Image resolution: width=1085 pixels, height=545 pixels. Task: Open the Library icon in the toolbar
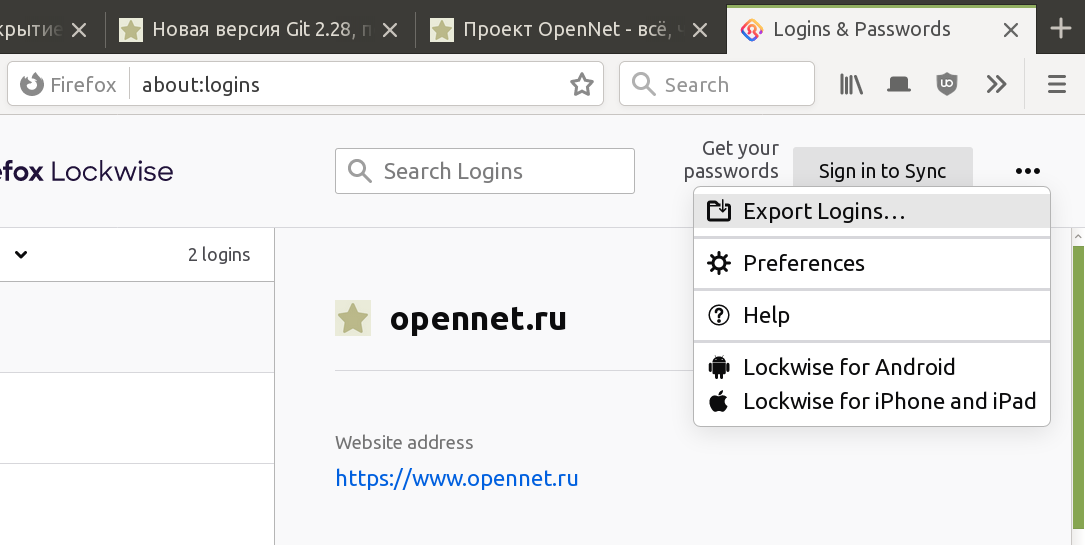(x=851, y=84)
